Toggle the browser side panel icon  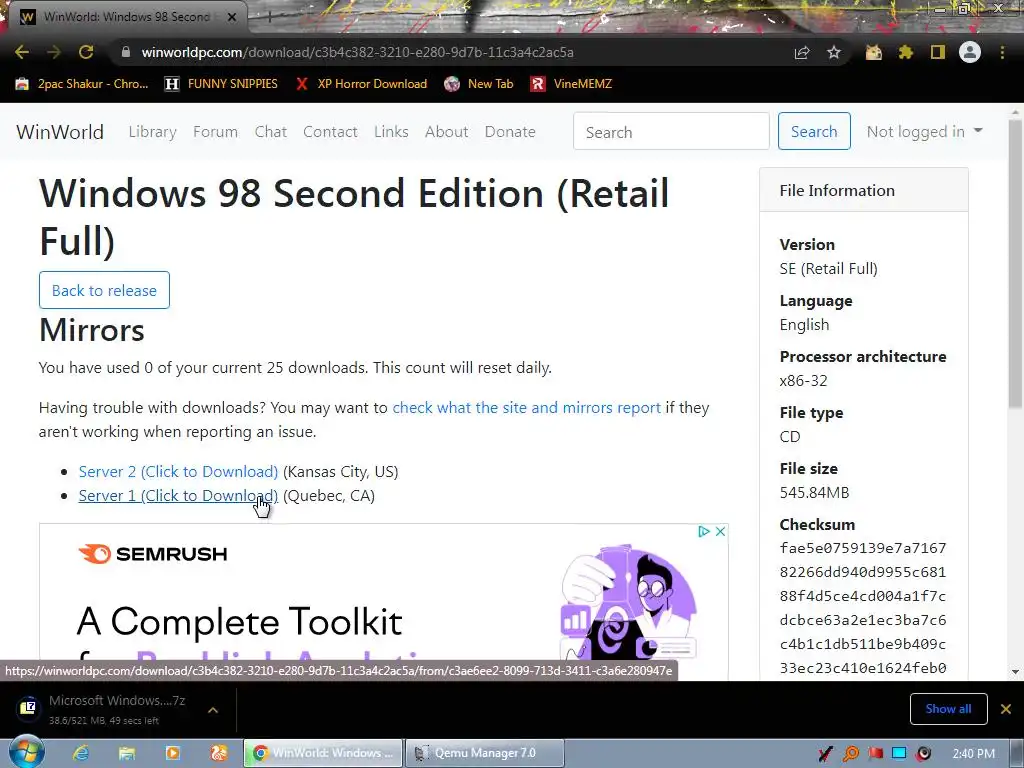tap(938, 52)
